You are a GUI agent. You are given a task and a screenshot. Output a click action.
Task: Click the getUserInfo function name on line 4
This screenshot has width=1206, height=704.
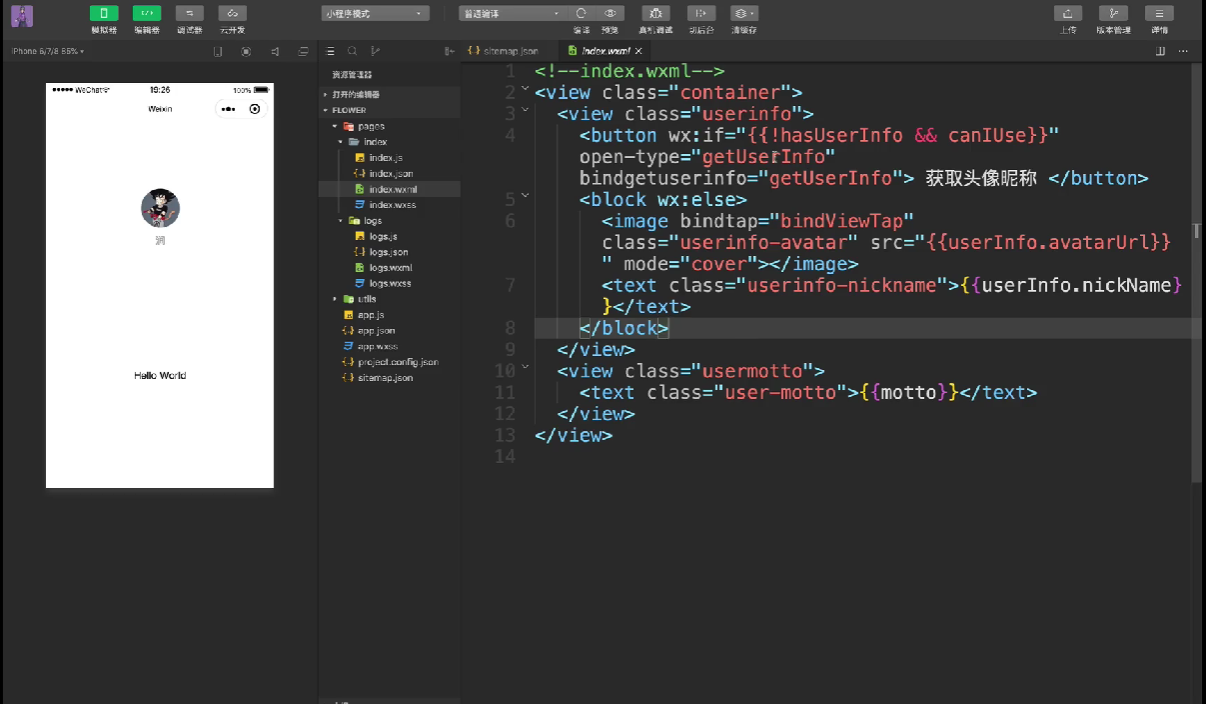pyautogui.click(x=830, y=178)
